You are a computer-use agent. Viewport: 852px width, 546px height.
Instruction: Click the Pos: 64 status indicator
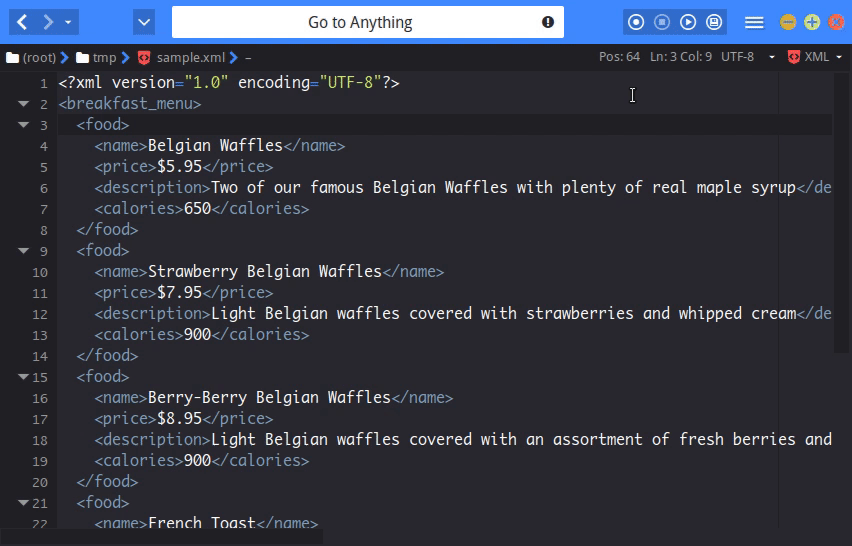619,57
